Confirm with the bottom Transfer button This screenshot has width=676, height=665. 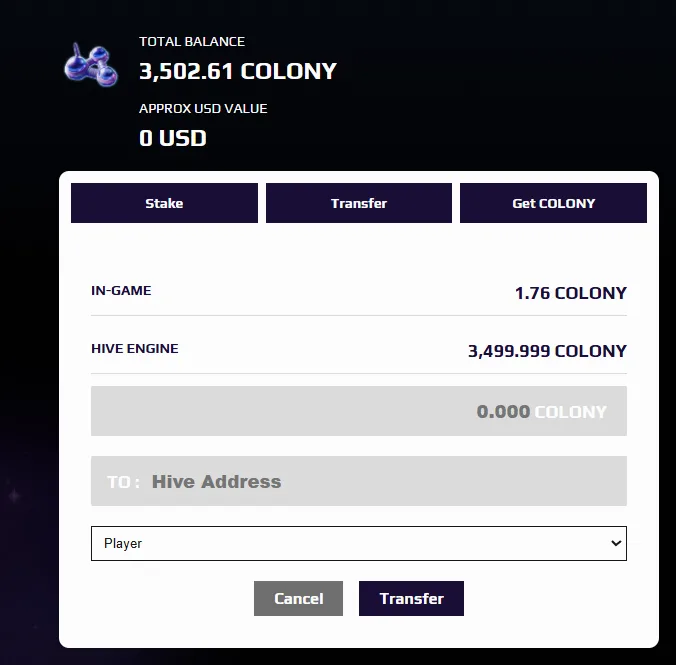pos(411,598)
